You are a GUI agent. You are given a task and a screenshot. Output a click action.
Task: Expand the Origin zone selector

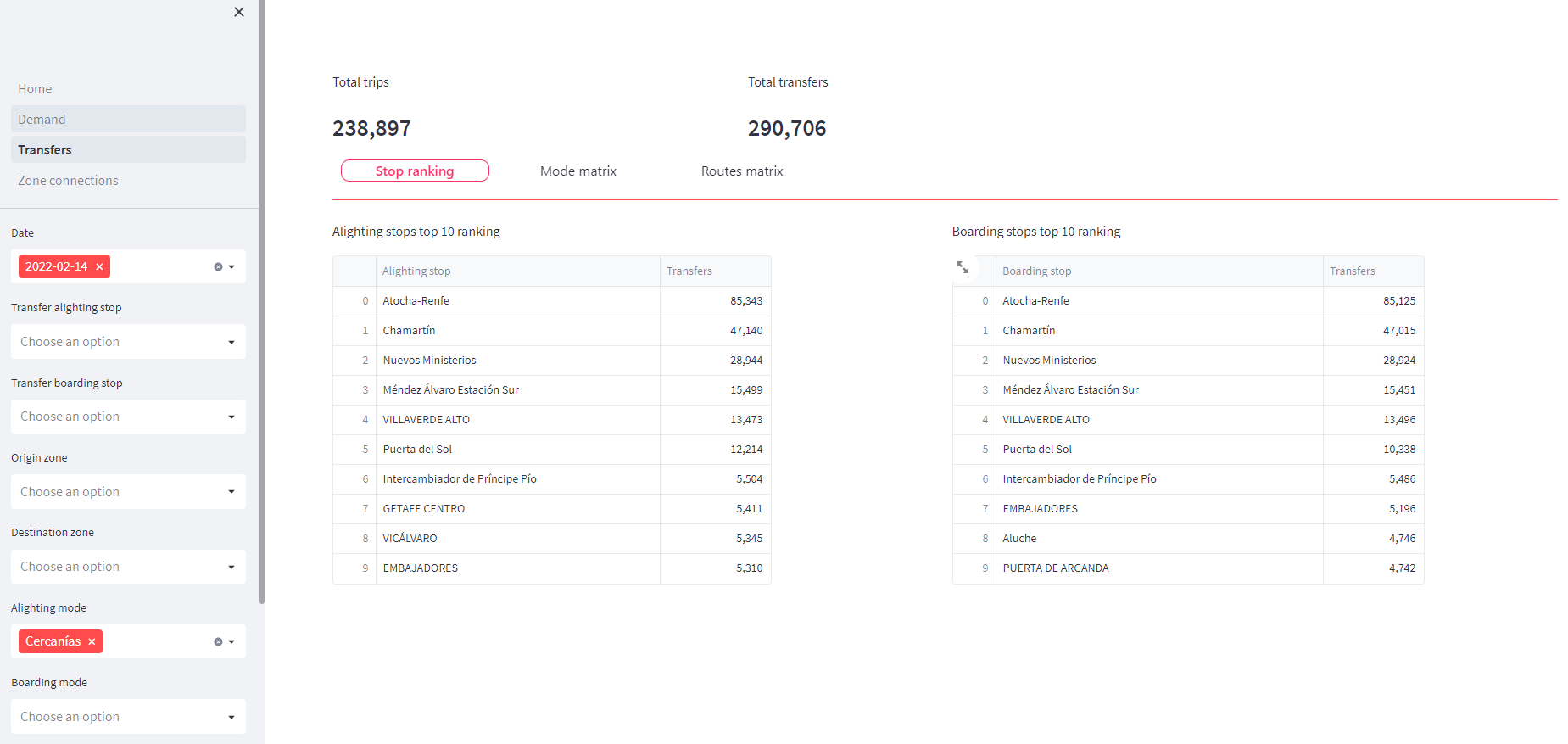pyautogui.click(x=128, y=492)
